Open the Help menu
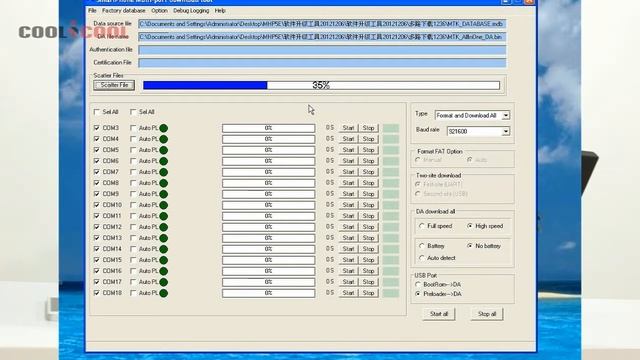 (220, 11)
